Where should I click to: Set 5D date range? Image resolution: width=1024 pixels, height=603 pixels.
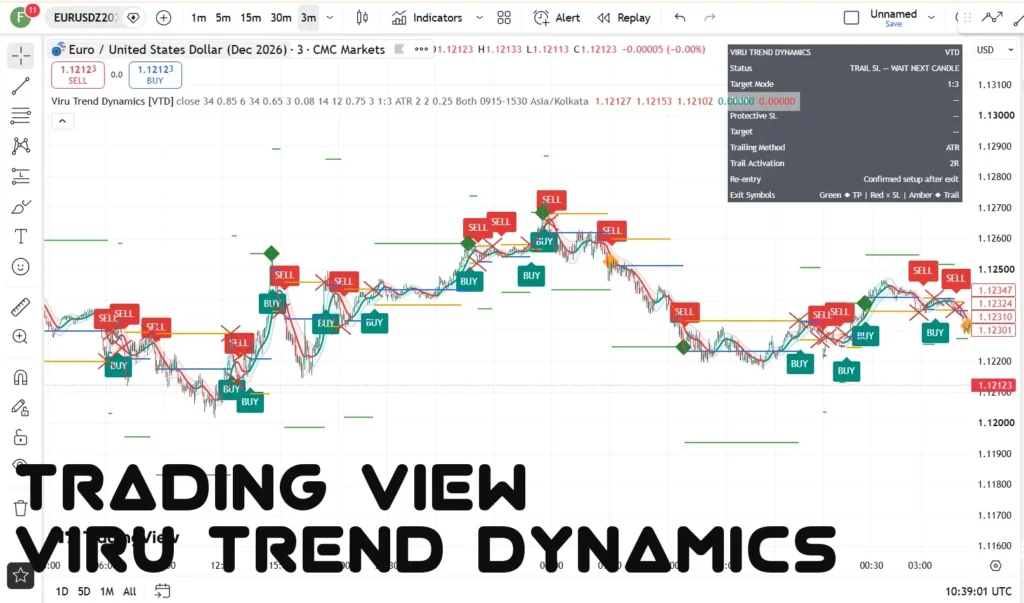pyautogui.click(x=84, y=591)
